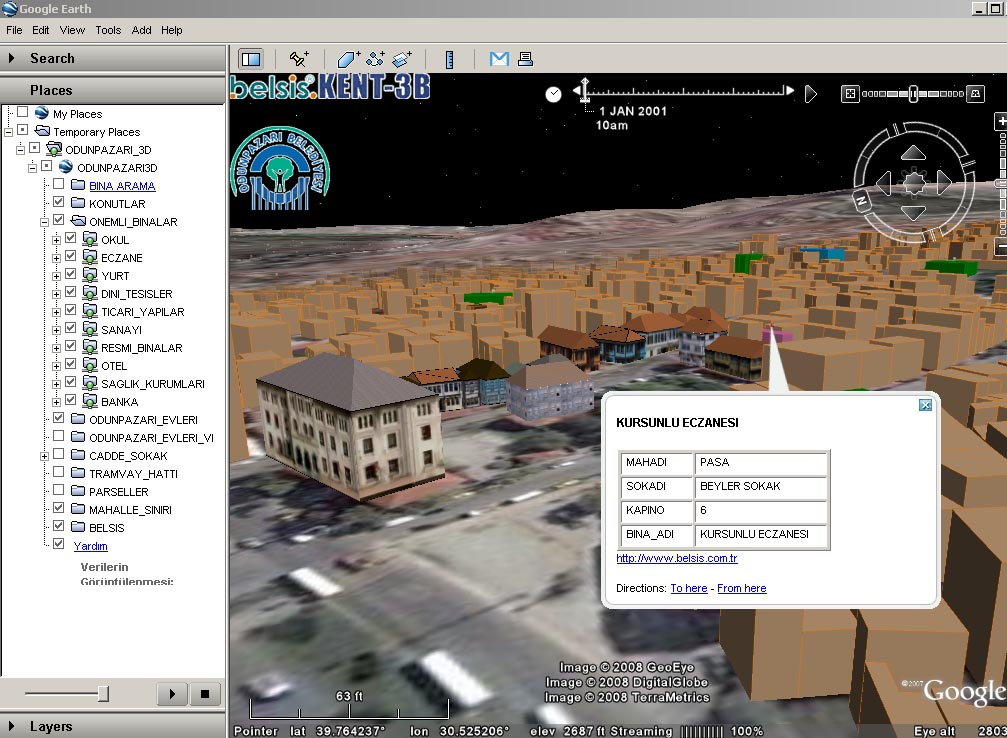Click the time range slider thumb
Viewport: 1007px width, 738px height.
pos(913,94)
